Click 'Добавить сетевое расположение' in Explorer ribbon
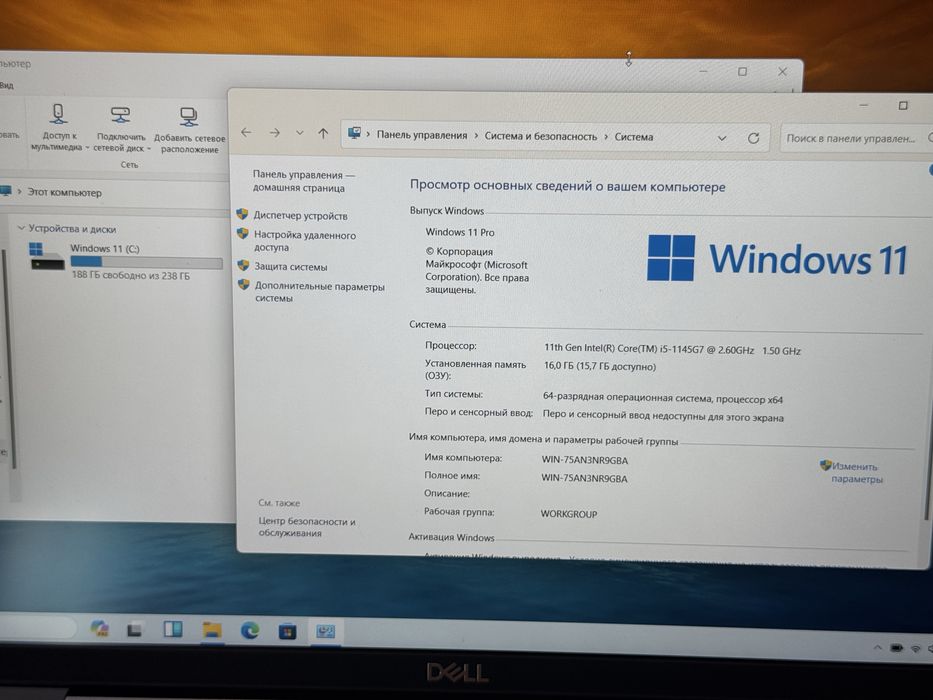This screenshot has width=933, height=700. (x=189, y=131)
